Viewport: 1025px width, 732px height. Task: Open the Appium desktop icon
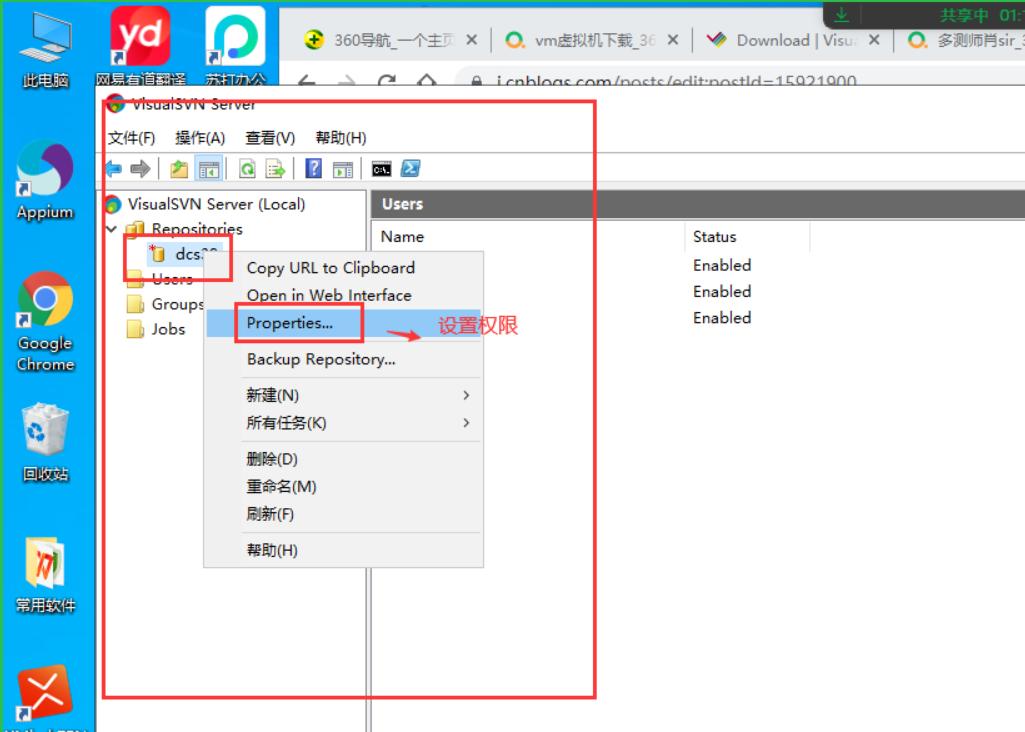pos(45,180)
